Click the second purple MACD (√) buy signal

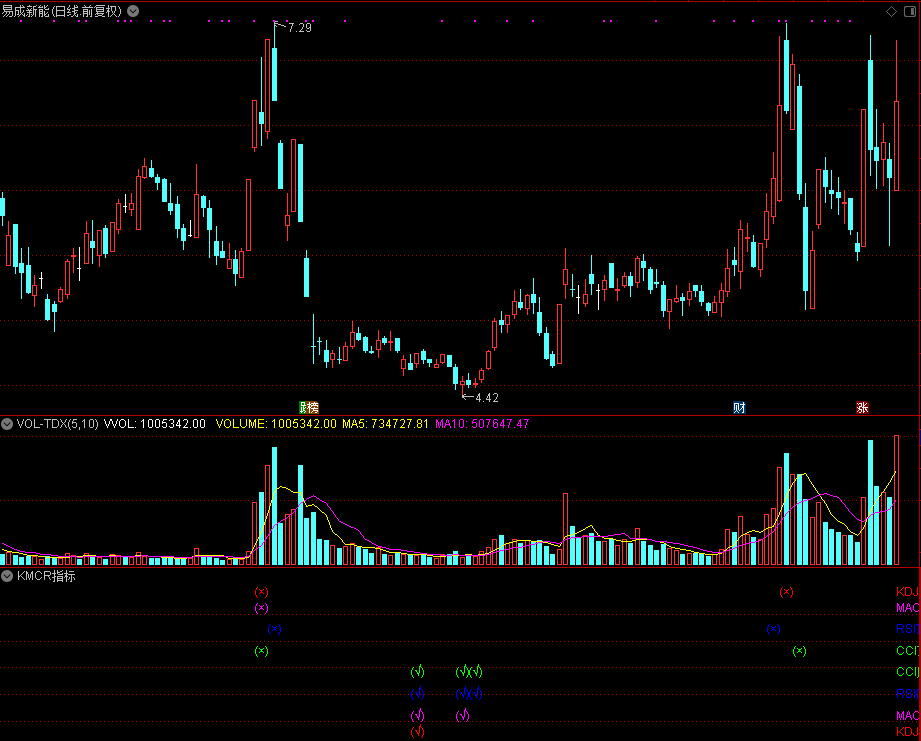[x=462, y=715]
